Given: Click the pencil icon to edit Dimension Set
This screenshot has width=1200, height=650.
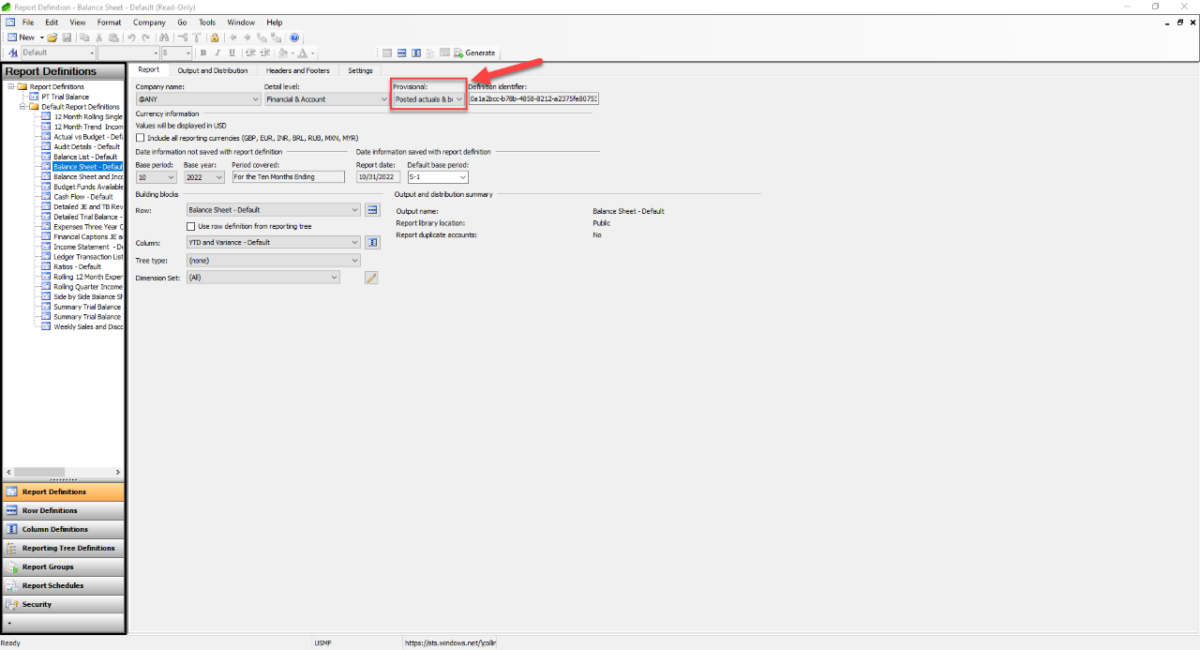Looking at the screenshot, I should point(371,277).
